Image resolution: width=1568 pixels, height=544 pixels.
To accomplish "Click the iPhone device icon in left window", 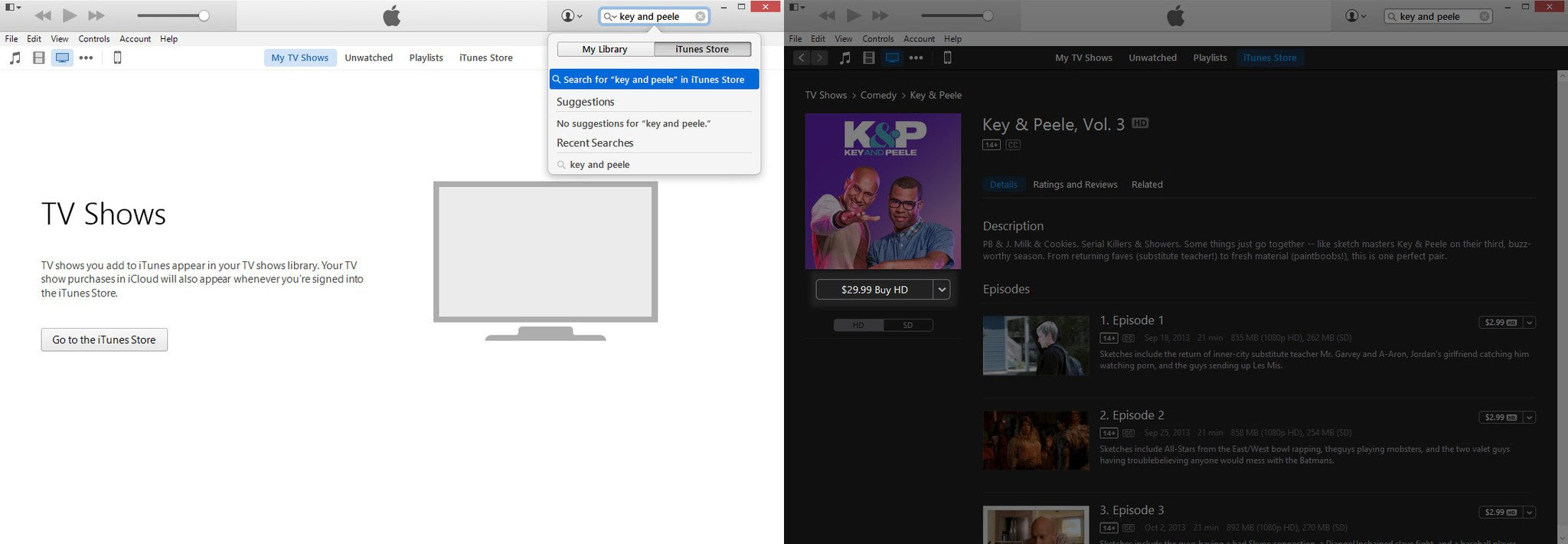I will coord(117,57).
